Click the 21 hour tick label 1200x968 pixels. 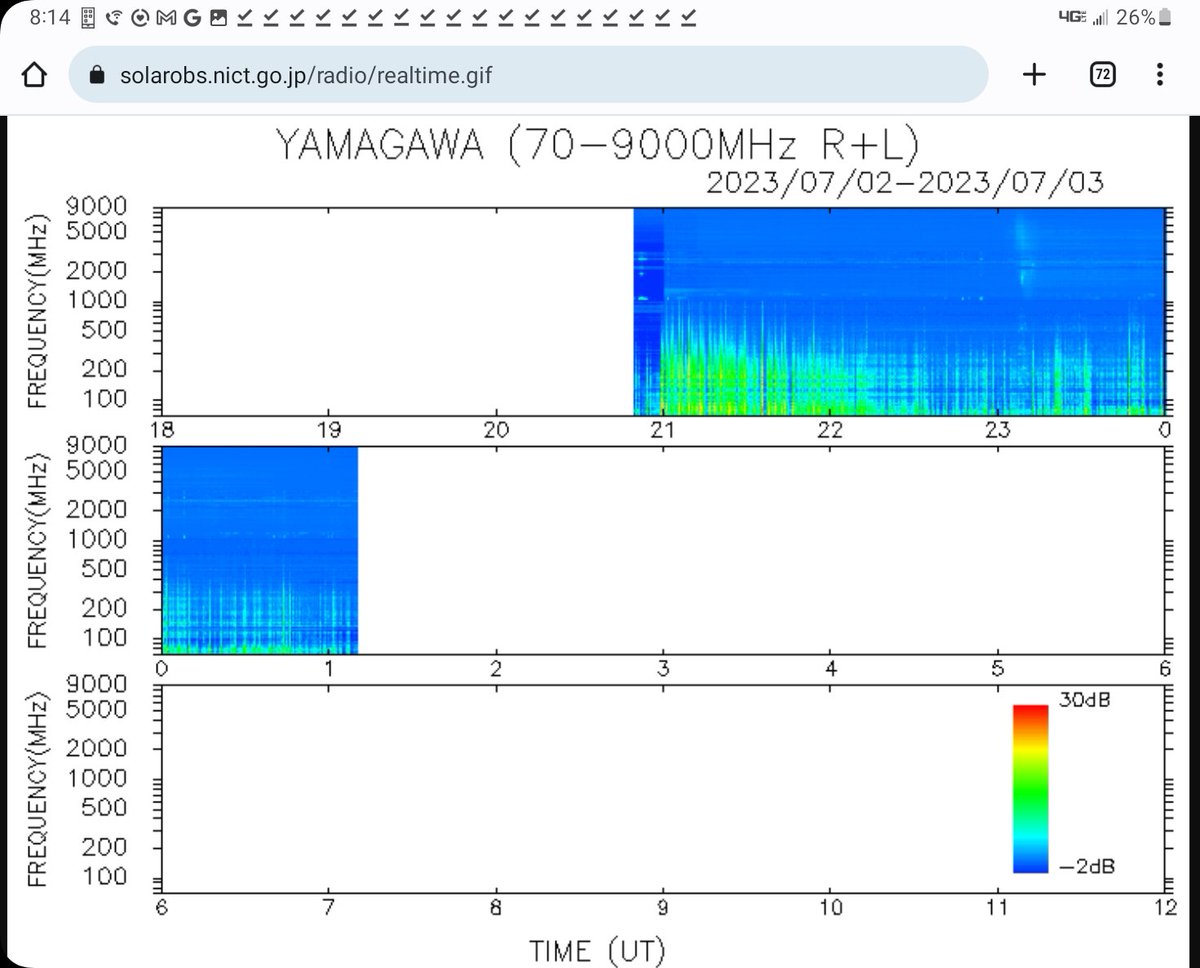point(663,431)
